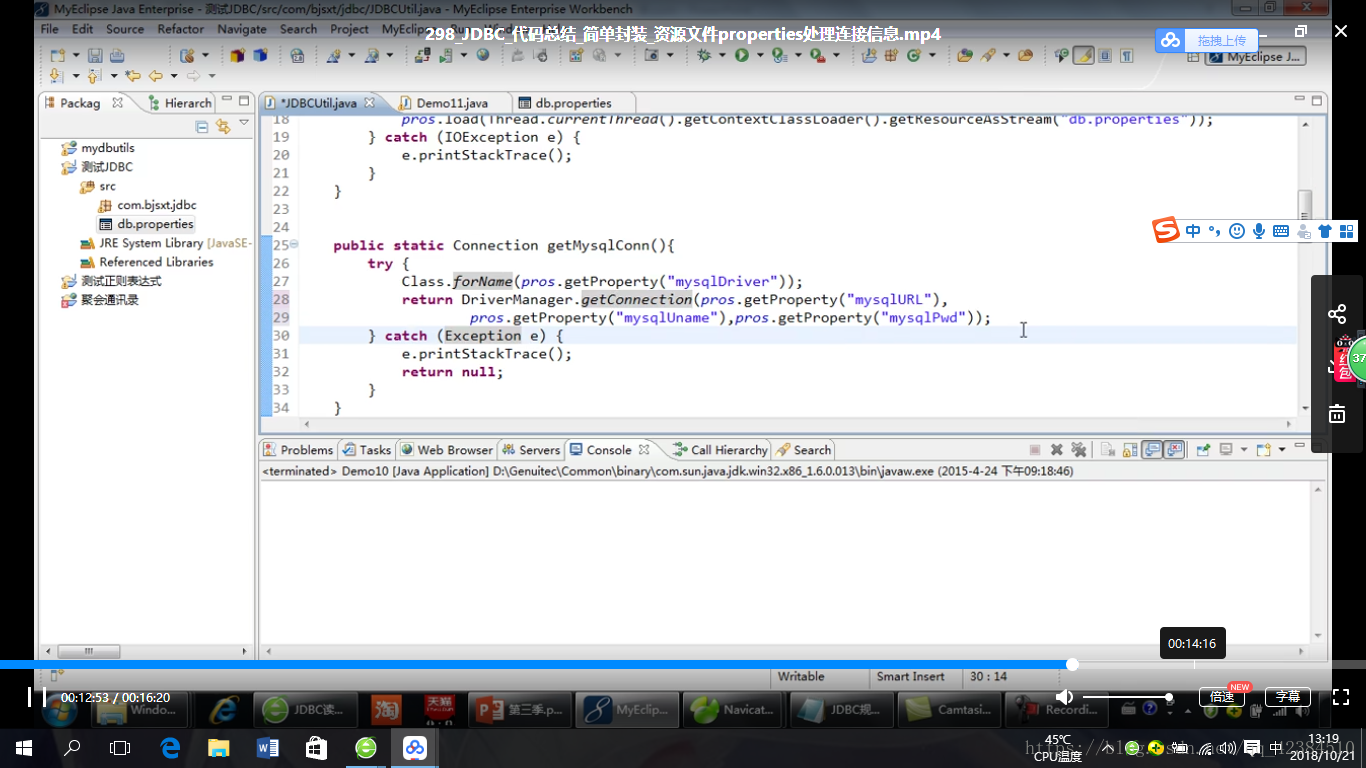Select the 聚会通讯录 project

pyautogui.click(x=100, y=300)
